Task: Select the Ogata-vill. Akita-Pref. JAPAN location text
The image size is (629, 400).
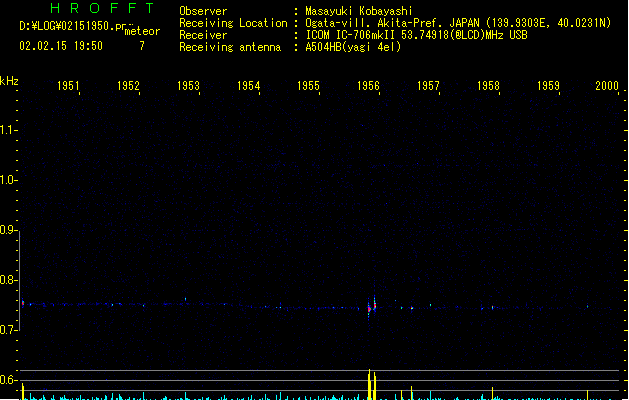Action: coord(458,23)
